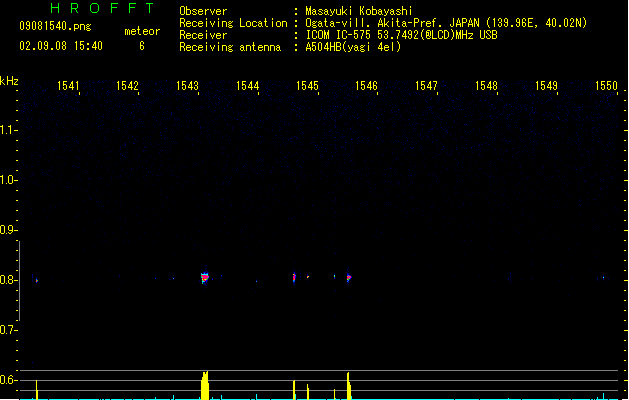Click the kHz axis unit label

(9, 81)
